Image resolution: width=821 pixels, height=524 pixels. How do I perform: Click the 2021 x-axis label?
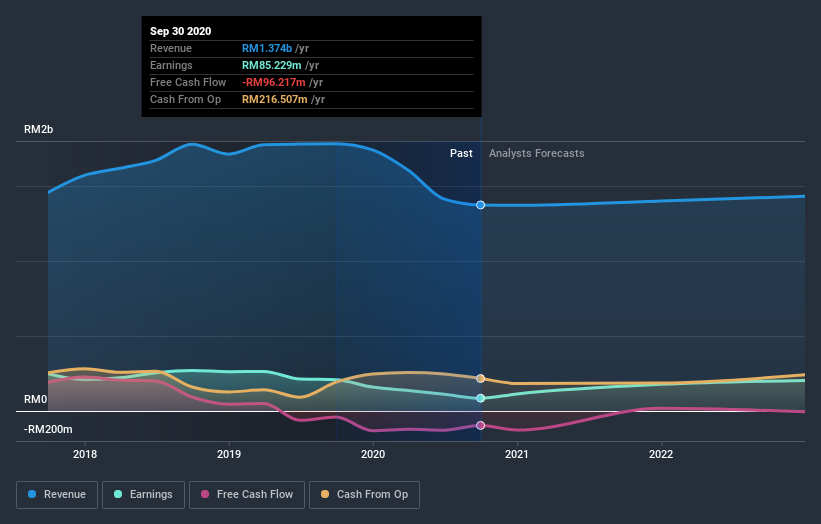(x=517, y=454)
